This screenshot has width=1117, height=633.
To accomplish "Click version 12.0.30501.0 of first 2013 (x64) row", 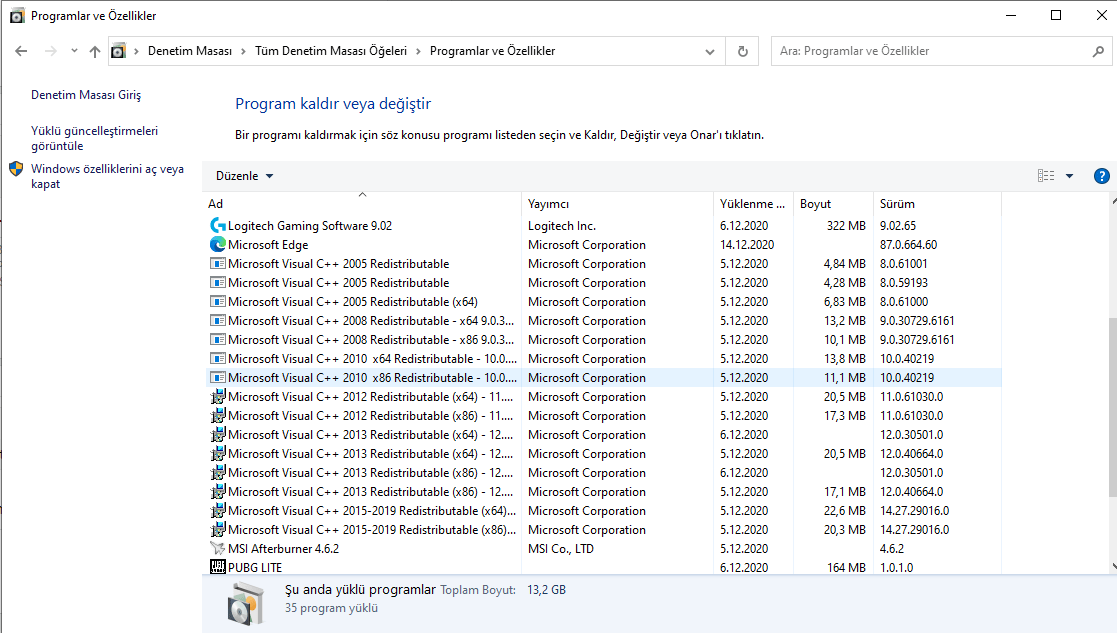I will point(911,434).
